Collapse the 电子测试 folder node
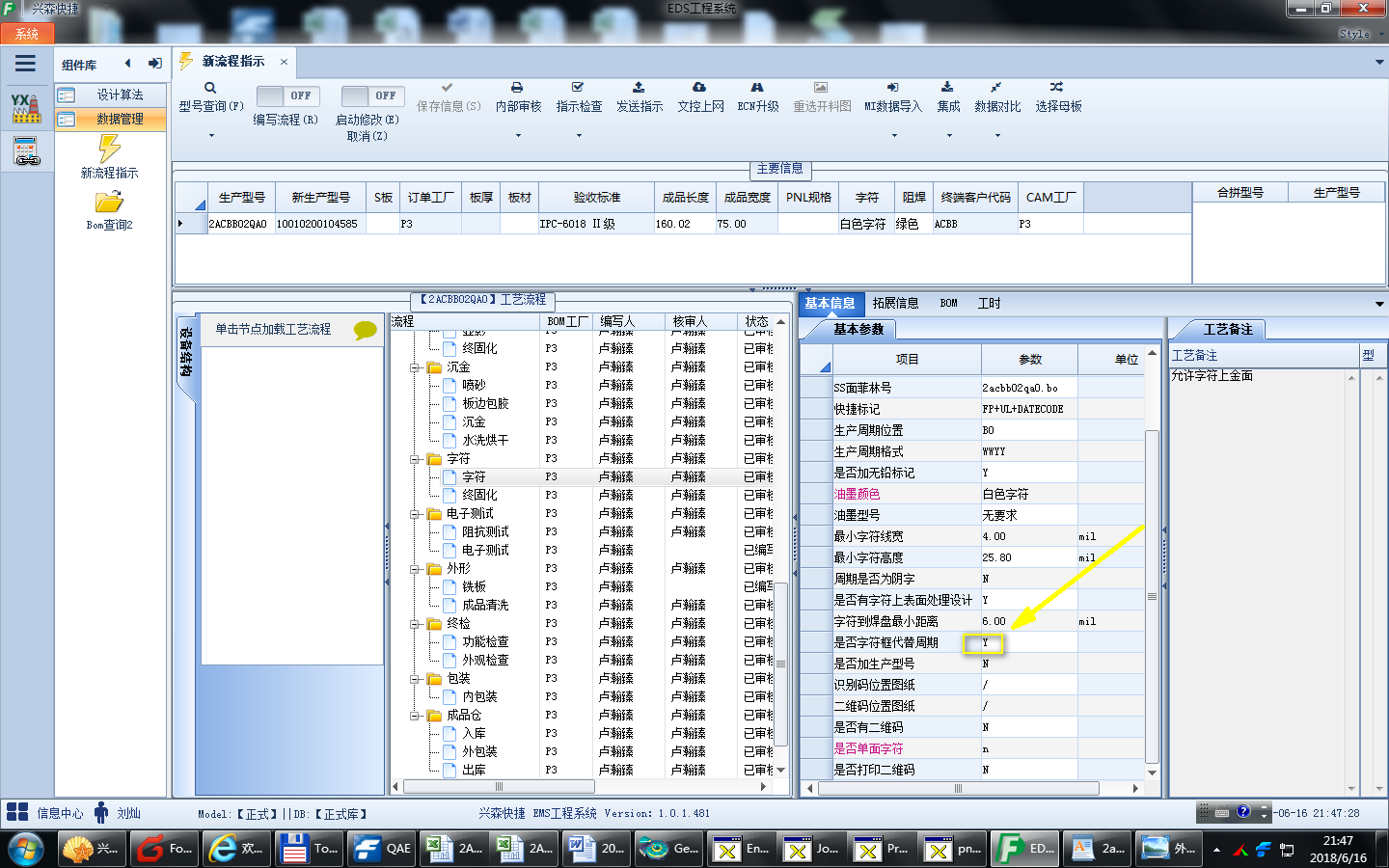This screenshot has width=1389, height=868. [415, 514]
